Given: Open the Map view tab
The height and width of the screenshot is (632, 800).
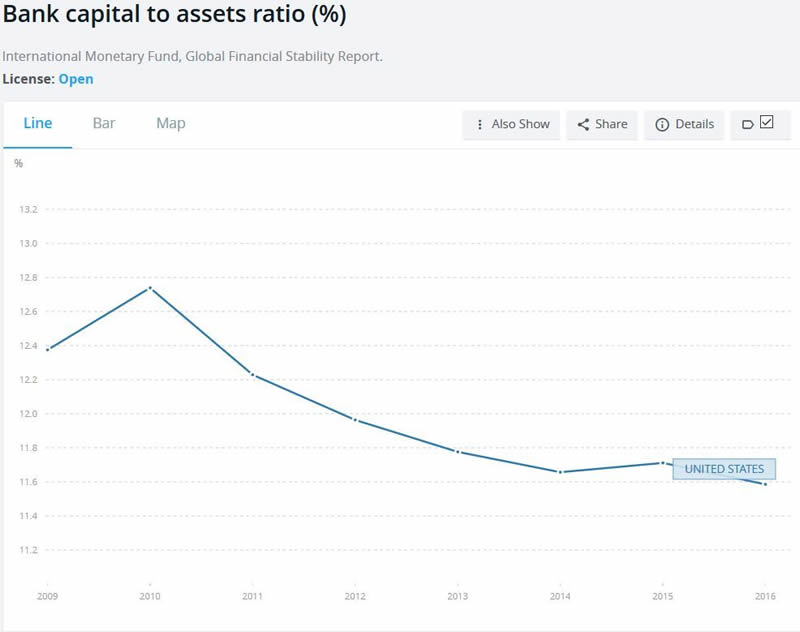Looking at the screenshot, I should click(171, 123).
